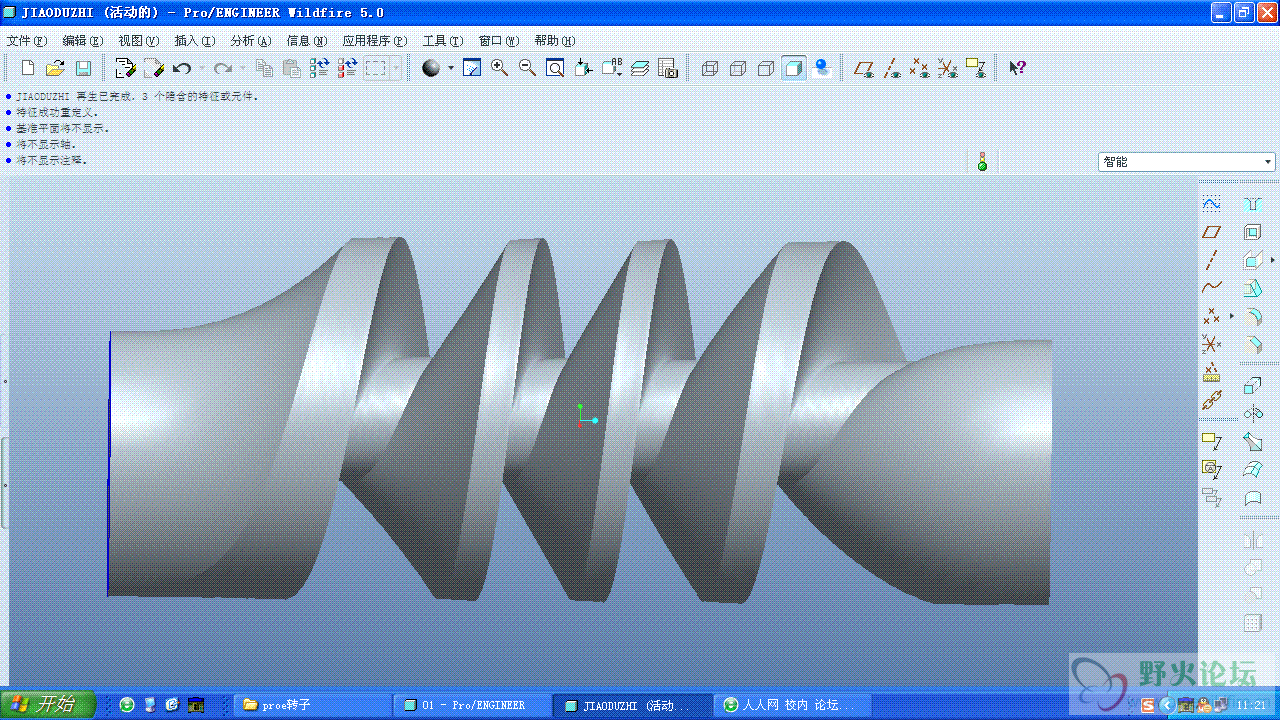Open the 视图(V) menu

tap(139, 41)
